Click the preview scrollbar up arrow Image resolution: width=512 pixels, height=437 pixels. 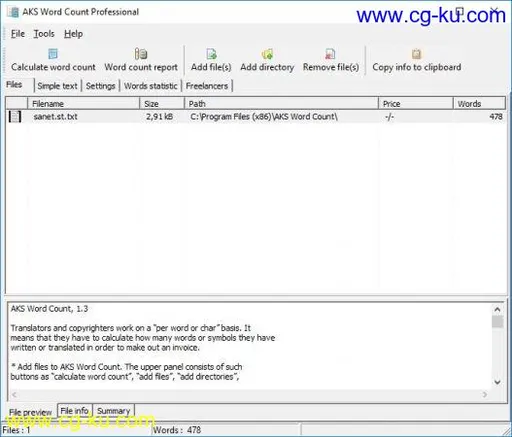(497, 309)
